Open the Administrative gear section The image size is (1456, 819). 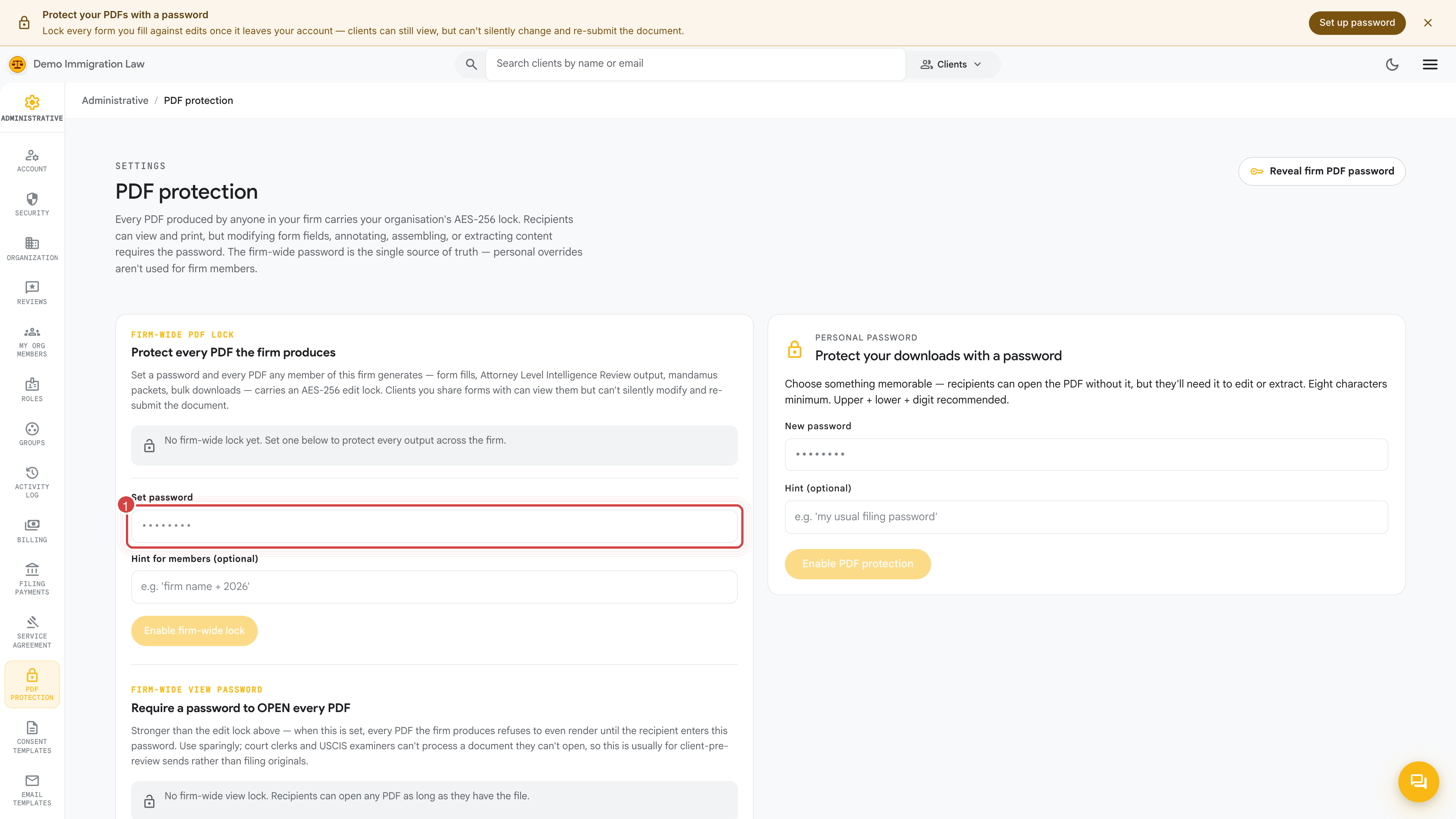(x=32, y=108)
